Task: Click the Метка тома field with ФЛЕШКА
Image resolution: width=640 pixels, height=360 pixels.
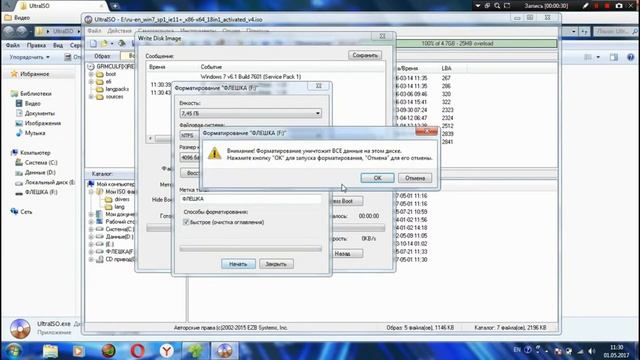Action: [x=251, y=199]
